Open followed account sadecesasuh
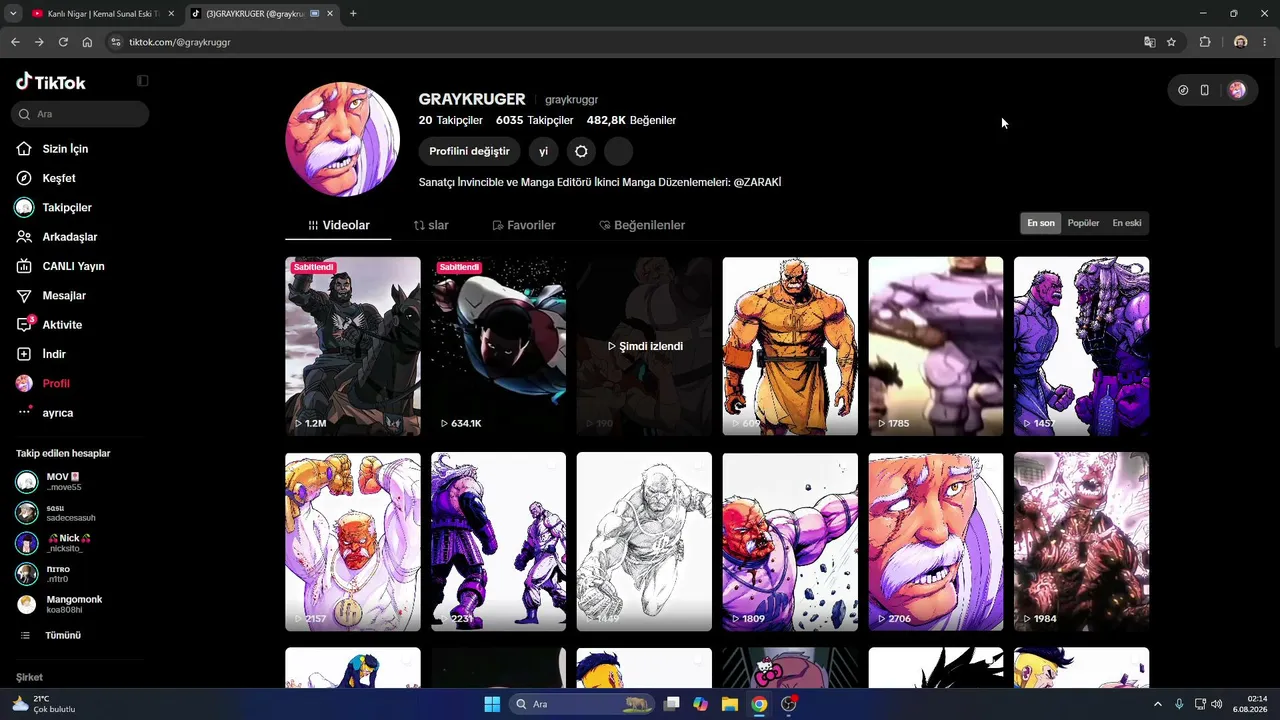The image size is (1280, 720). pos(70,513)
